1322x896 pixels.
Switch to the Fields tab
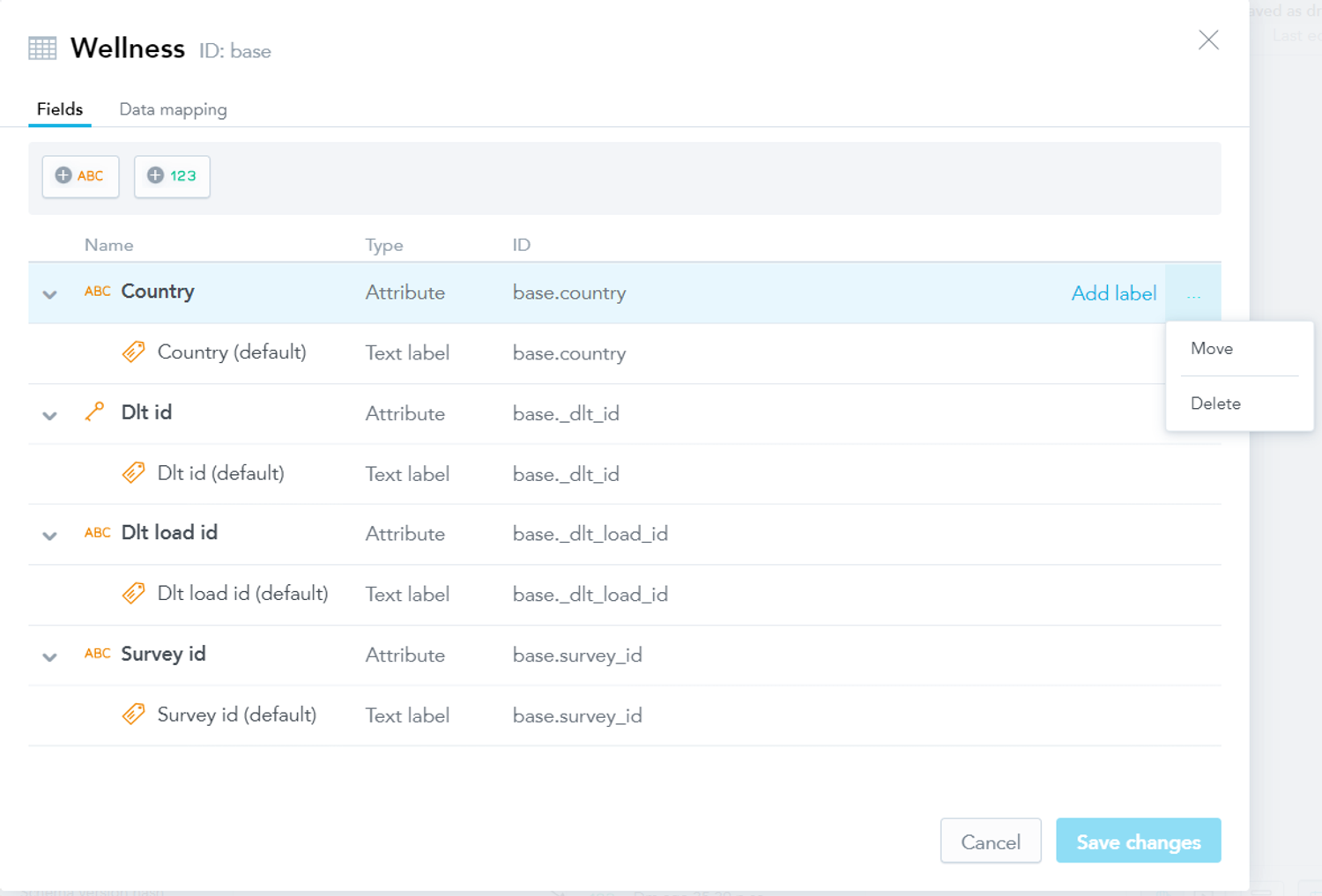tap(60, 109)
